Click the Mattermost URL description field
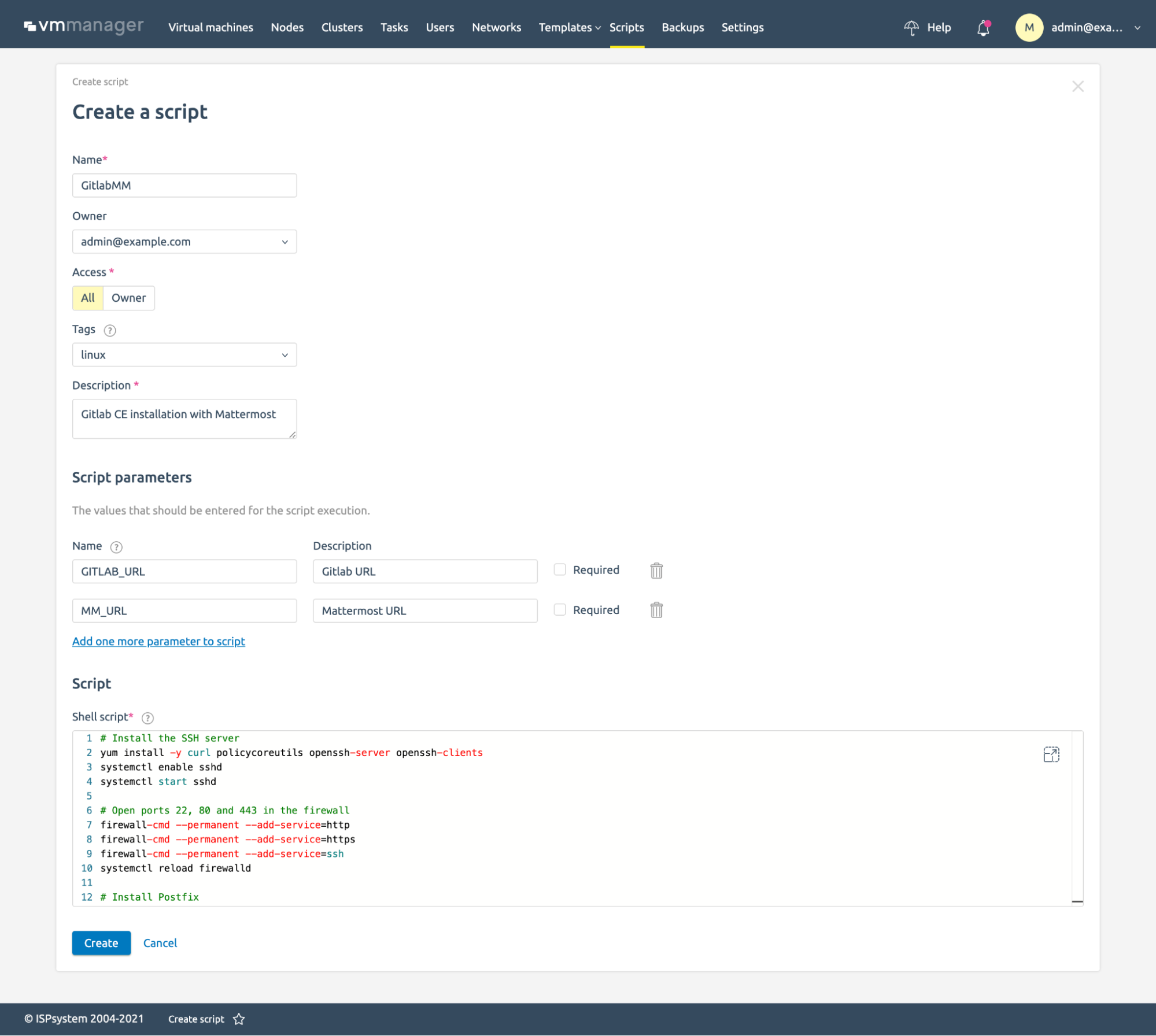The image size is (1156, 1036). coord(425,610)
